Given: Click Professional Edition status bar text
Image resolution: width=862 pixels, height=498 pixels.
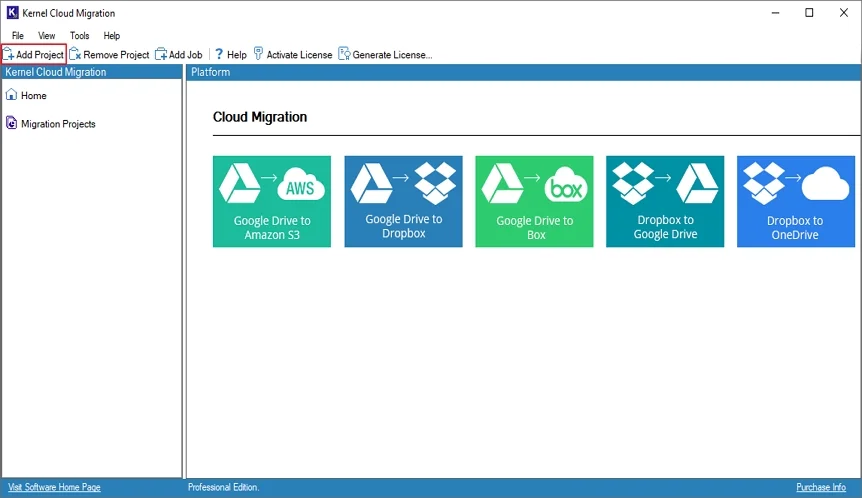Looking at the screenshot, I should [x=223, y=487].
